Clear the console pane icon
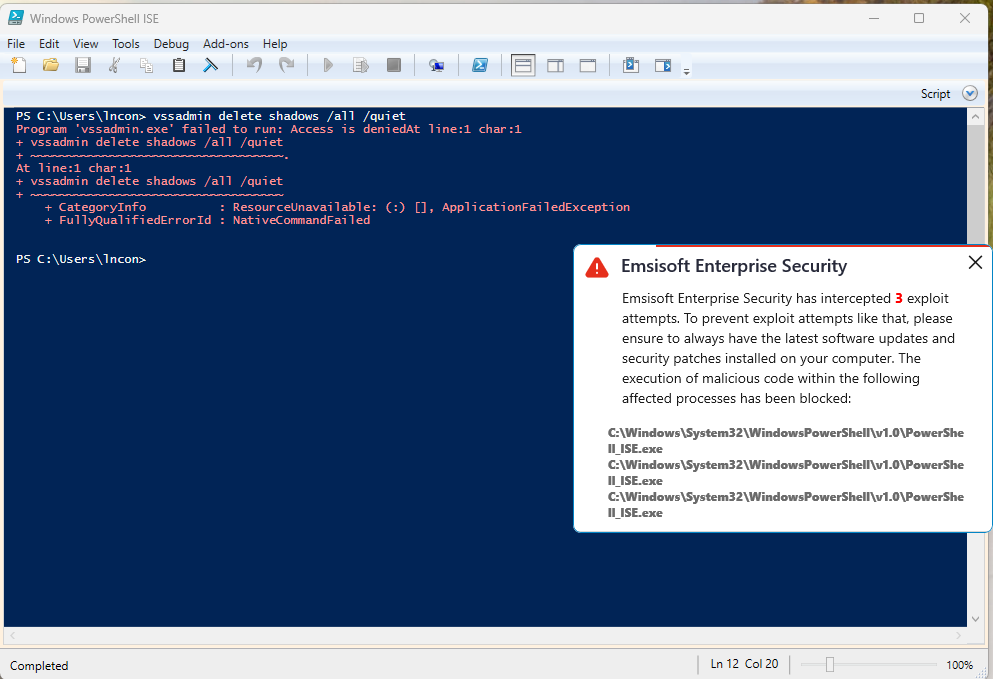This screenshot has height=679, width=993. tap(210, 65)
